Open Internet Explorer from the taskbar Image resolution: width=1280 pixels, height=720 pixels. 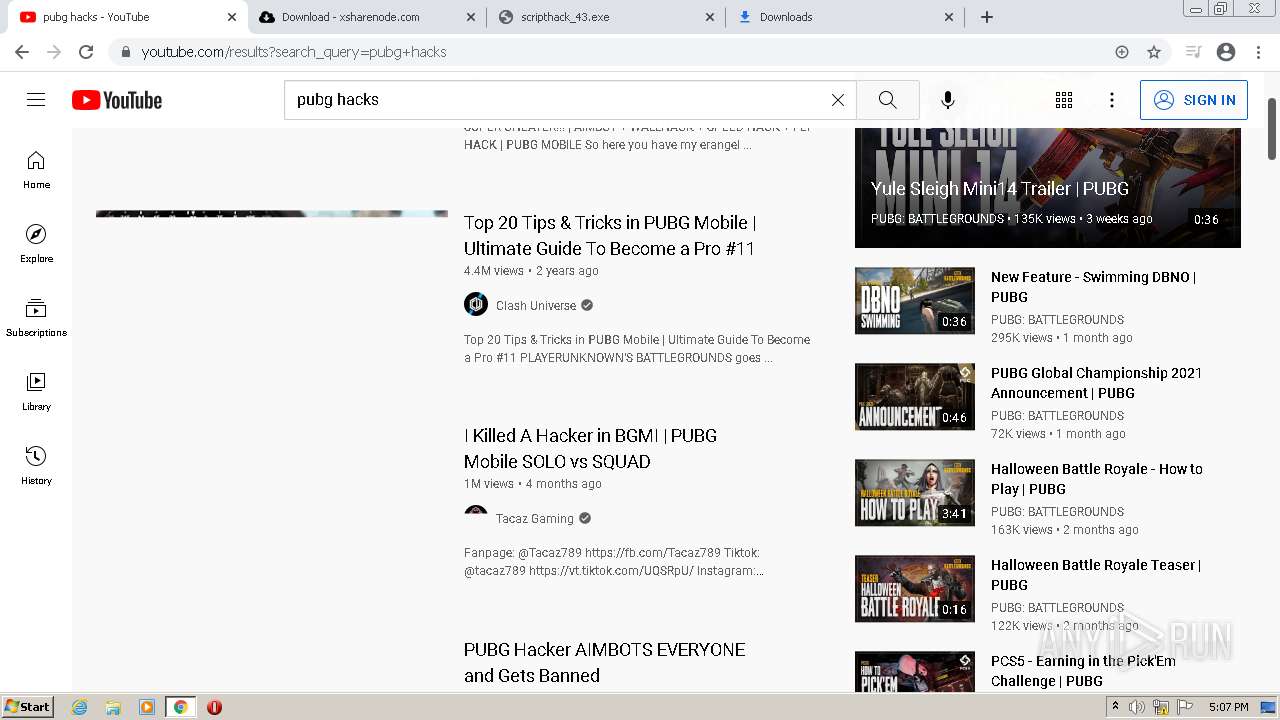point(80,707)
